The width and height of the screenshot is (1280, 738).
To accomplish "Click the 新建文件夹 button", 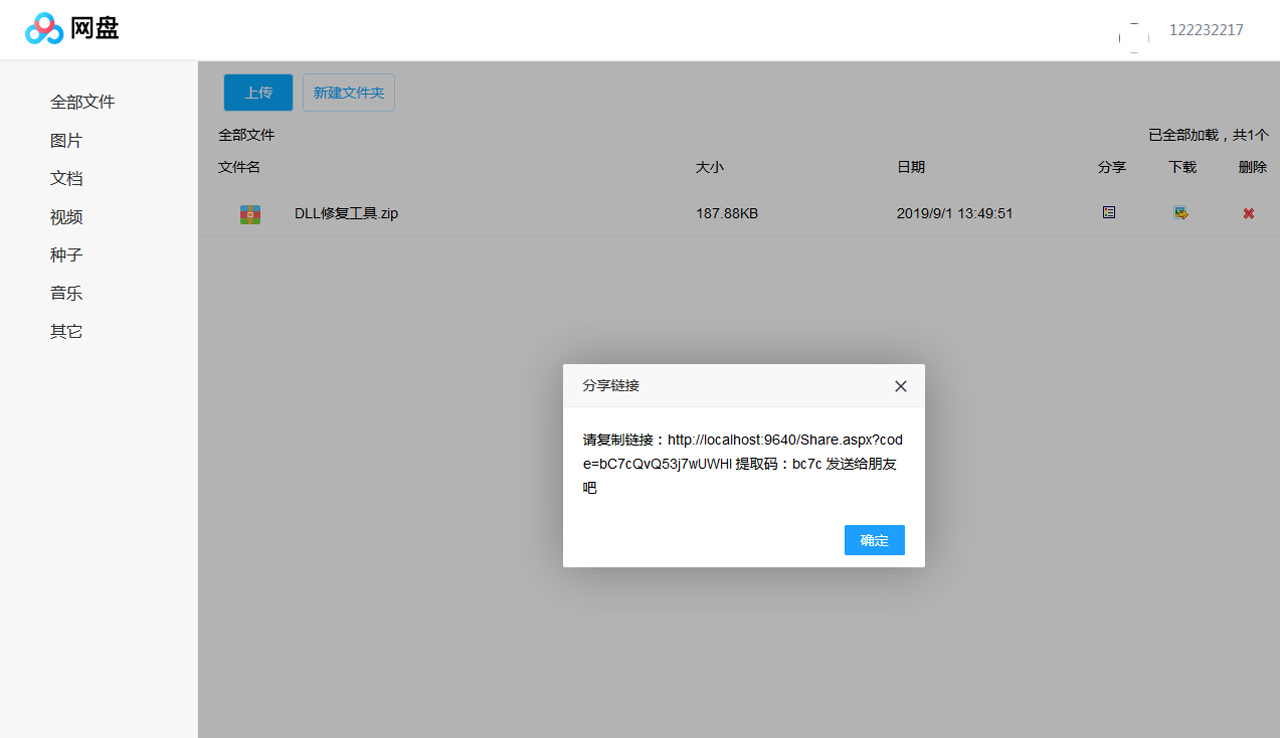I will point(348,92).
